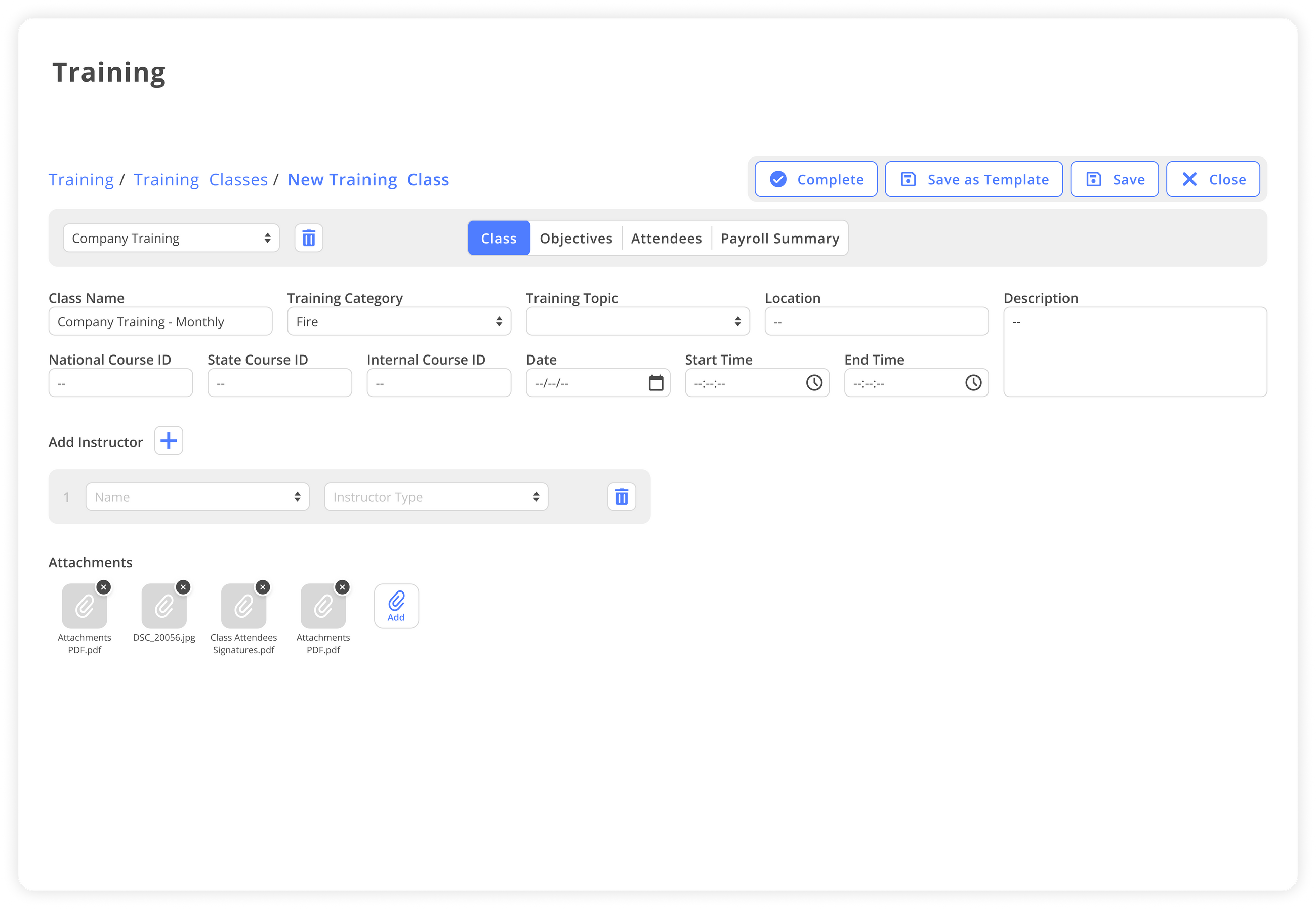
Task: Click trash icon beside Company Training dropdown
Action: (x=309, y=238)
